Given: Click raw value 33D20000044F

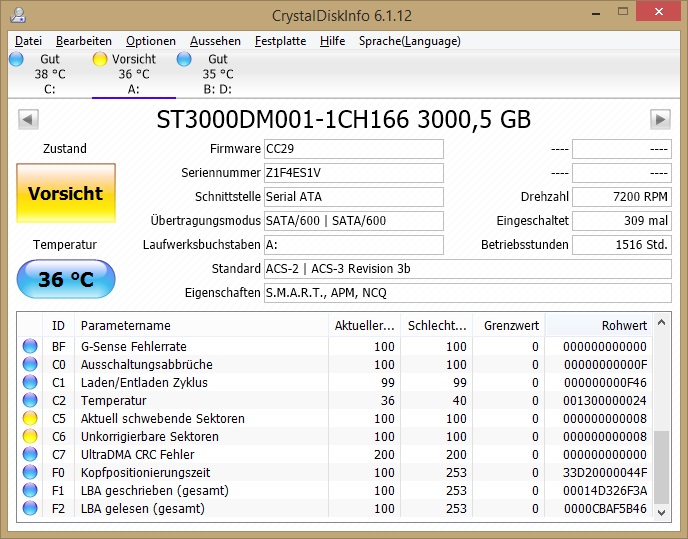Looking at the screenshot, I should (x=605, y=473).
